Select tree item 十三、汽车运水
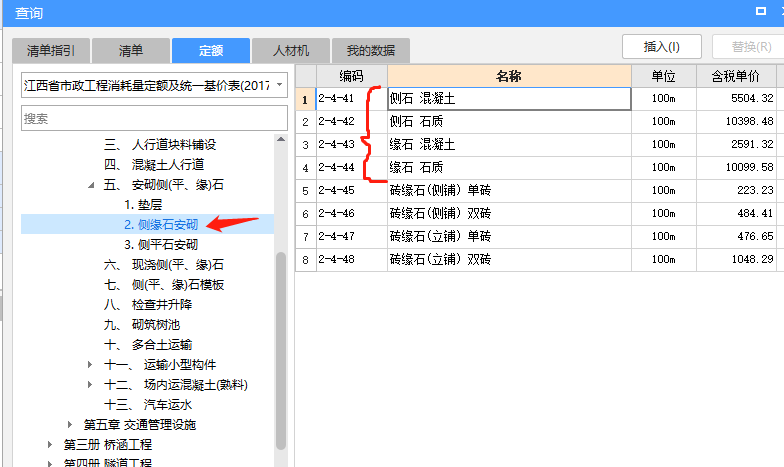The width and height of the screenshot is (784, 467). click(x=148, y=404)
